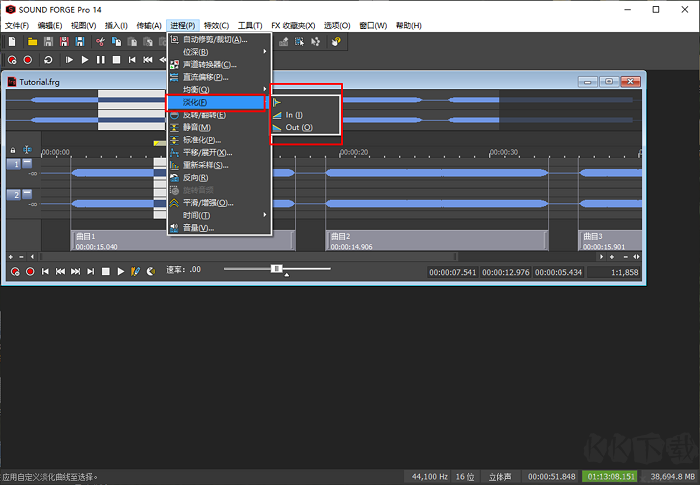Select the 标准化(P) menu item

(x=202, y=140)
